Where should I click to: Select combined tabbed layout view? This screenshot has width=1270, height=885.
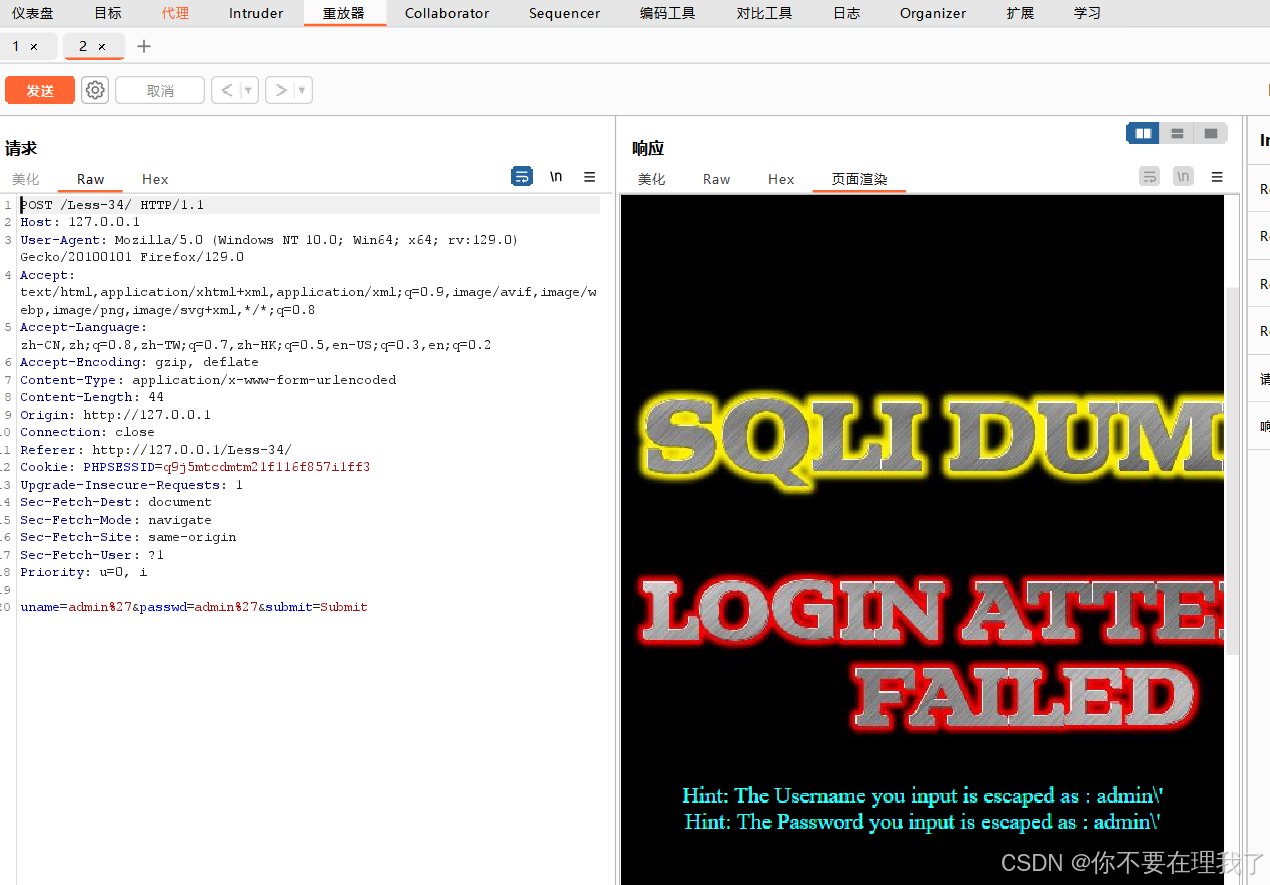click(1211, 134)
